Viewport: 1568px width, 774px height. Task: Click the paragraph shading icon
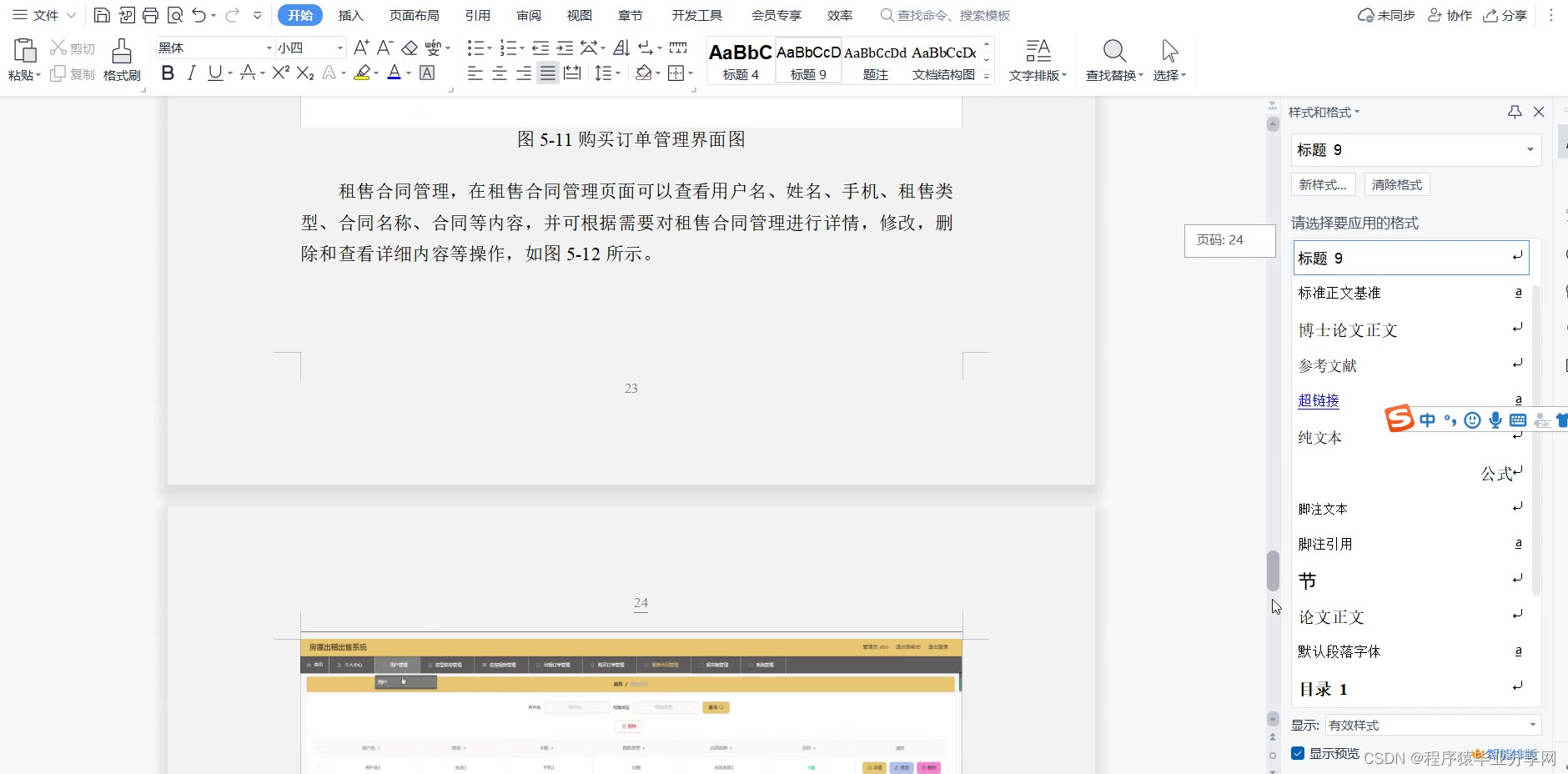point(643,73)
